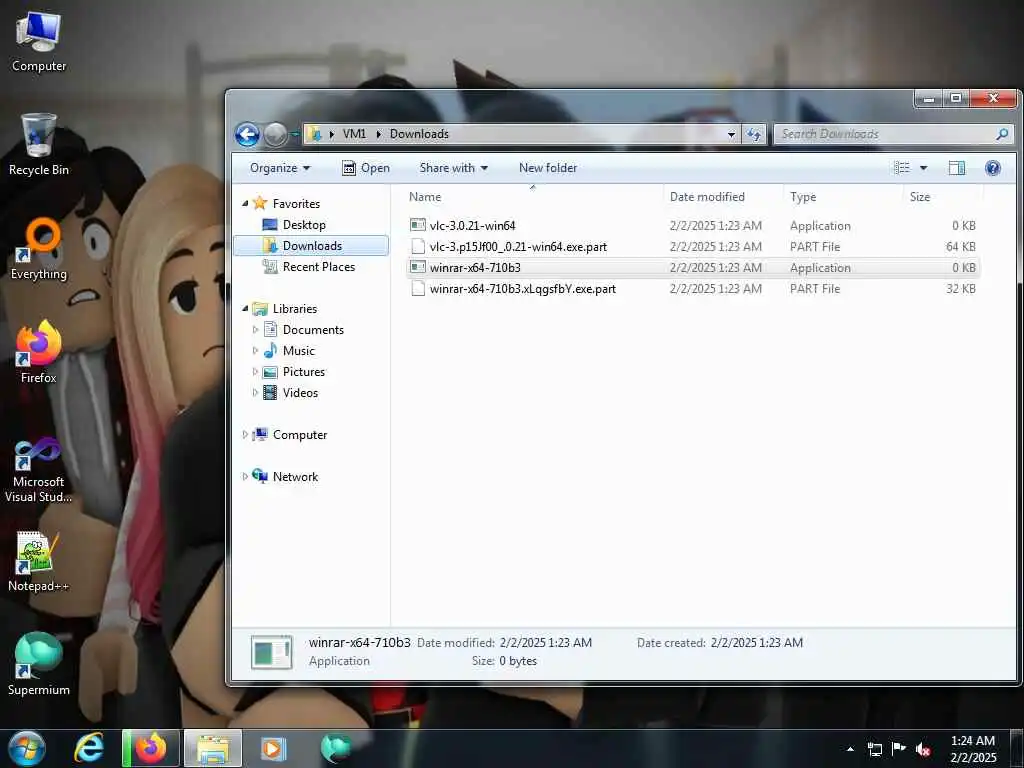Open the views dropdown arrow
Viewport: 1024px width, 768px height.
[x=923, y=168]
